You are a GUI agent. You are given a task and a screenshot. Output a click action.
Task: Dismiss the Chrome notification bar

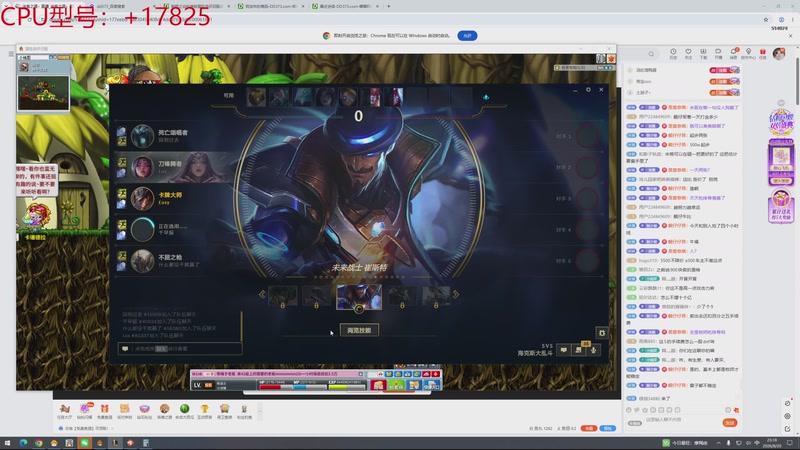coord(791,36)
